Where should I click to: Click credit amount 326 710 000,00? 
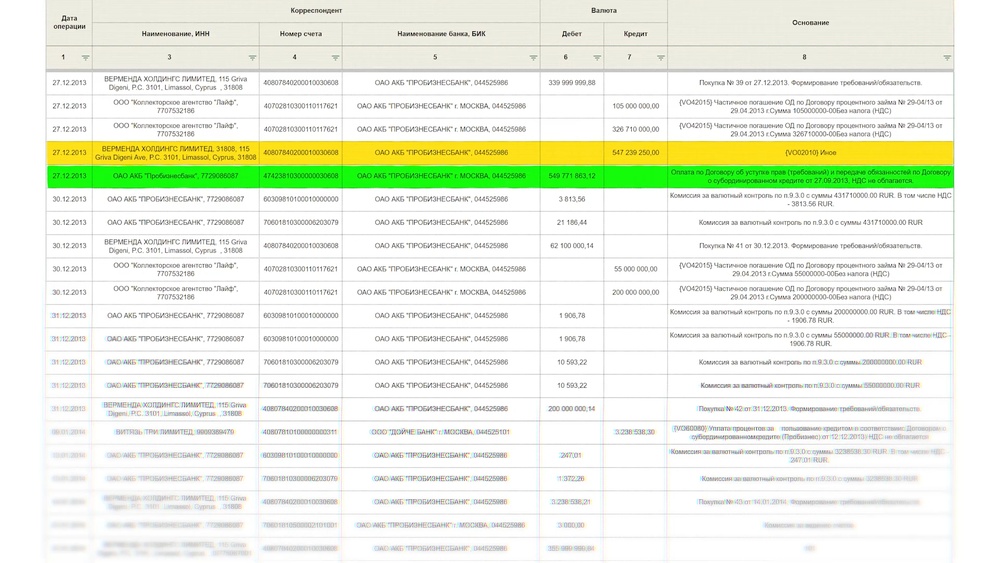point(635,129)
